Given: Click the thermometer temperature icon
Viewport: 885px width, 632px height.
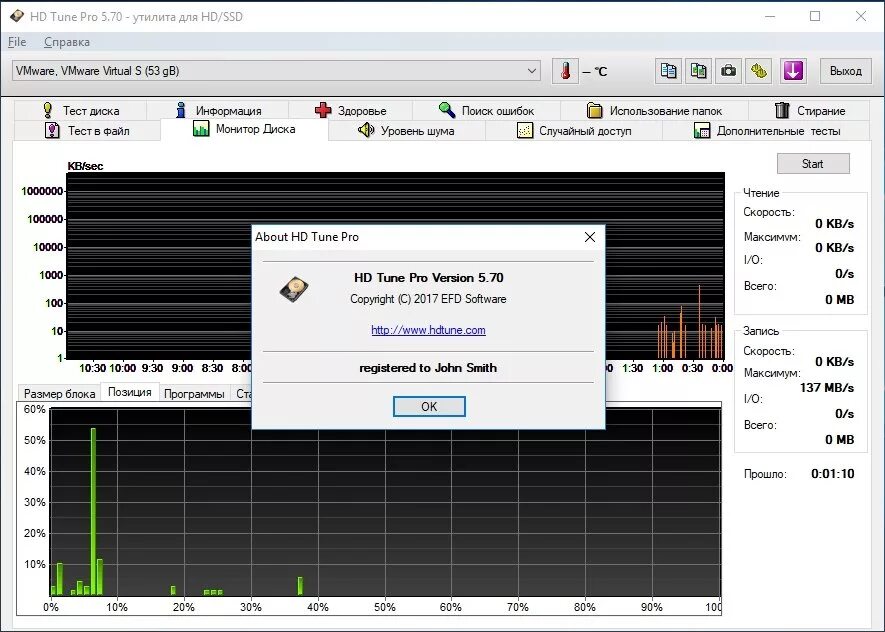Looking at the screenshot, I should click(x=565, y=71).
